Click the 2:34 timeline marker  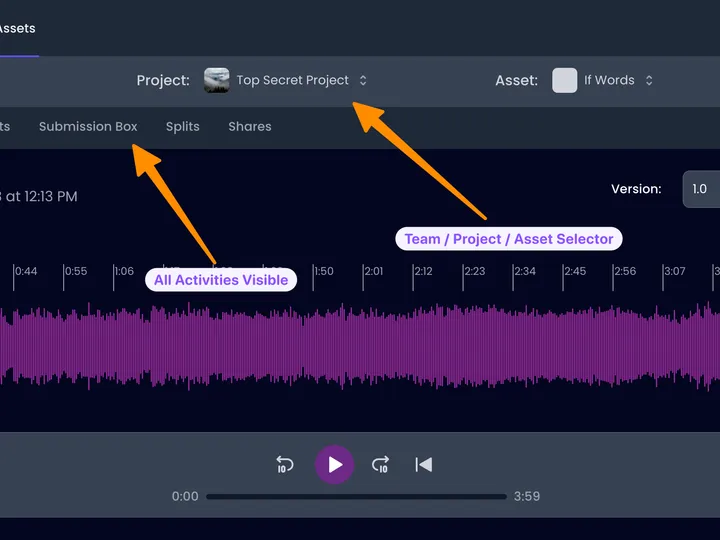point(524,271)
